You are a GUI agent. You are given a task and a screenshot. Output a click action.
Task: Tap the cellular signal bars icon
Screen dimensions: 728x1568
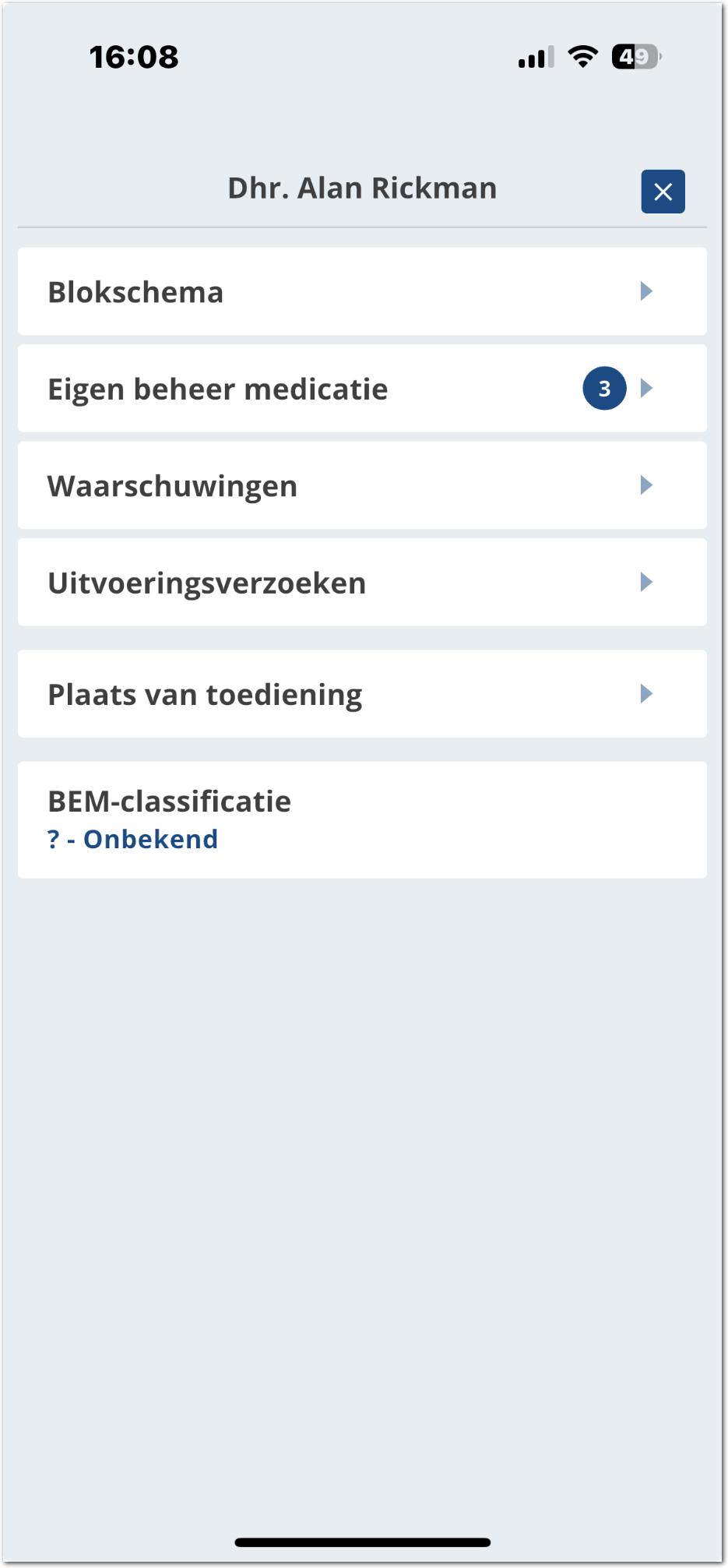pos(536,57)
